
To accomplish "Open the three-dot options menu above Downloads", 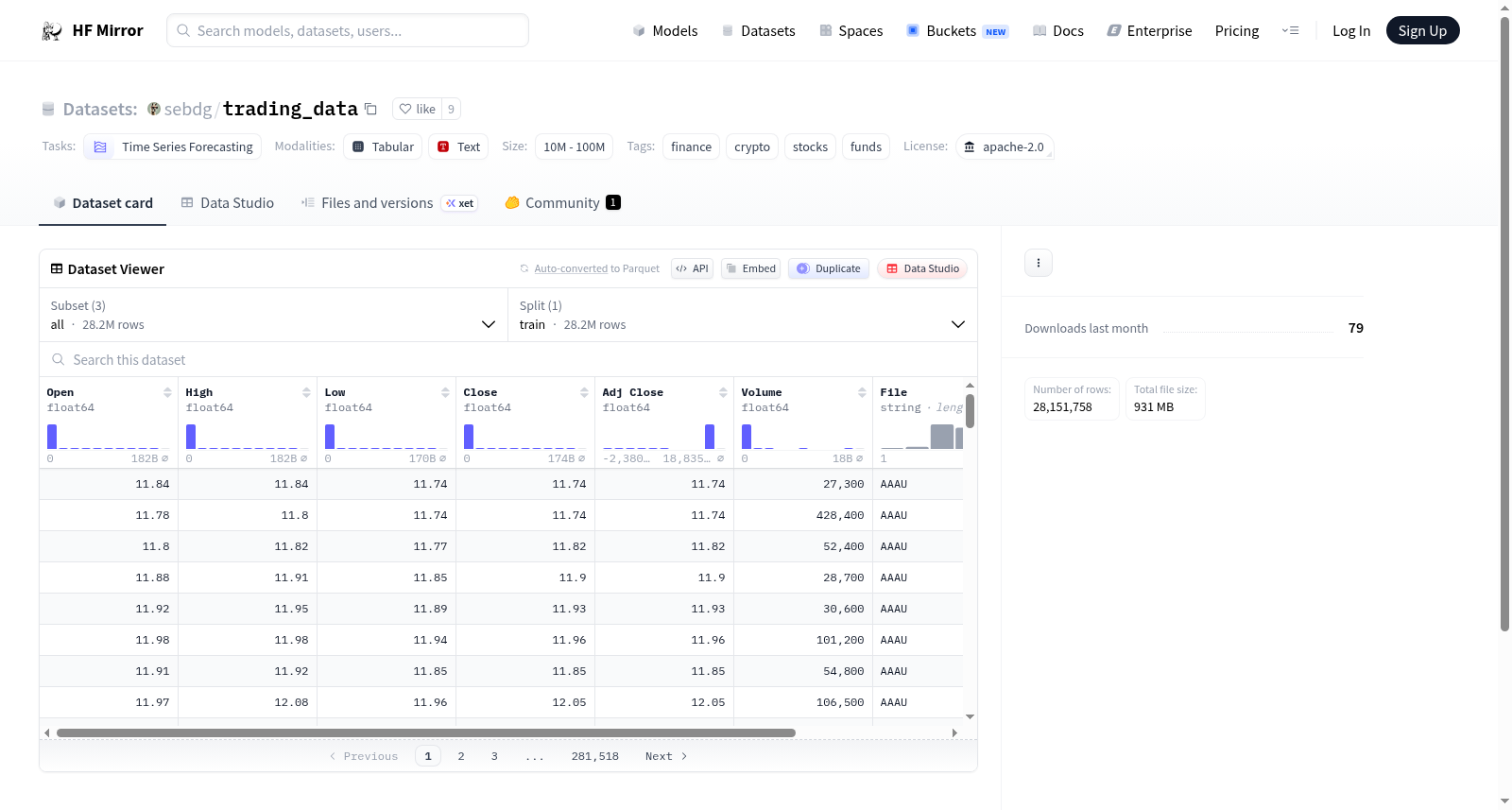I will pyautogui.click(x=1039, y=263).
